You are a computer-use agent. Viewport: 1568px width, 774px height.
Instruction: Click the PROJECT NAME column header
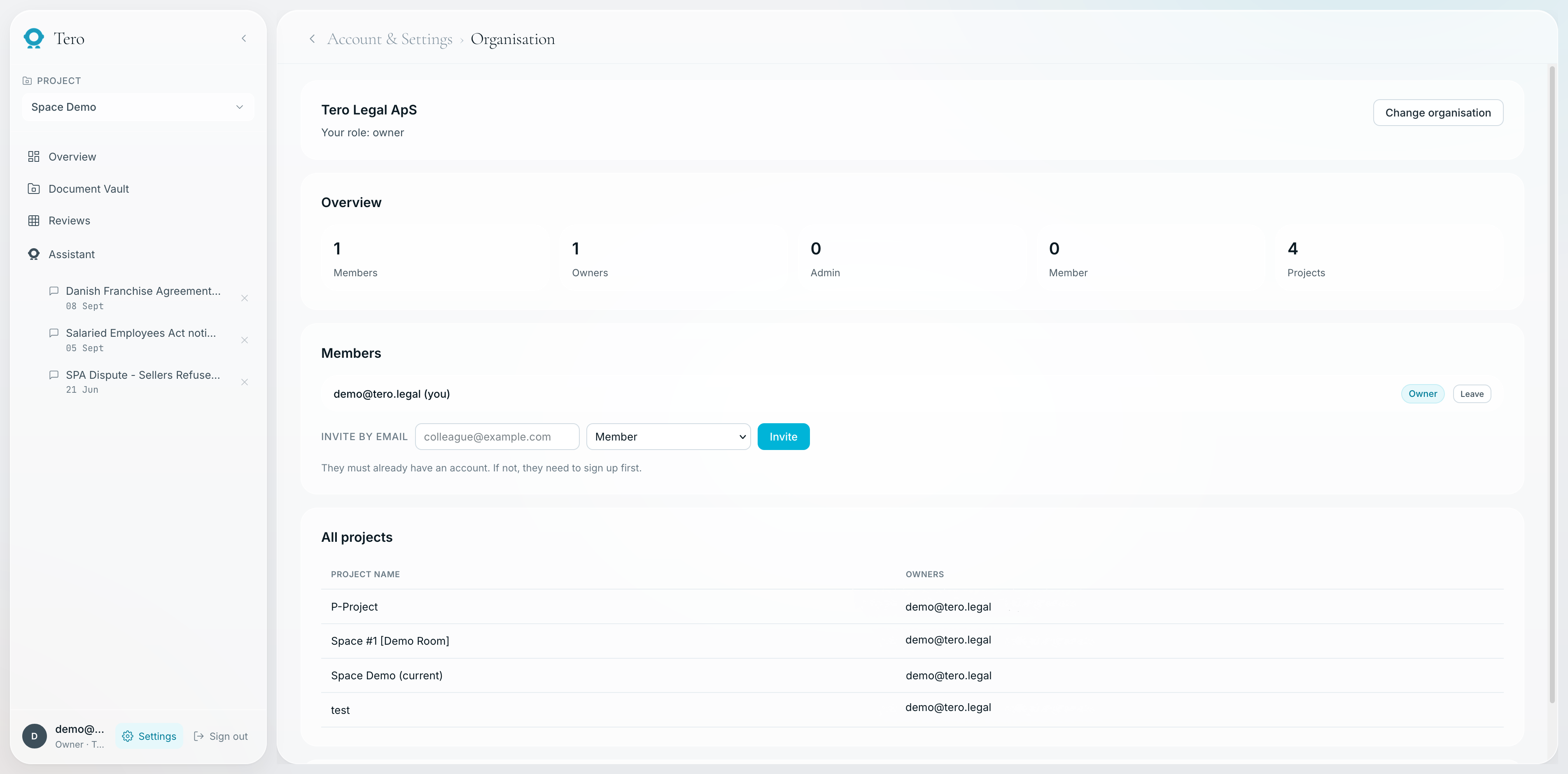pyautogui.click(x=365, y=574)
